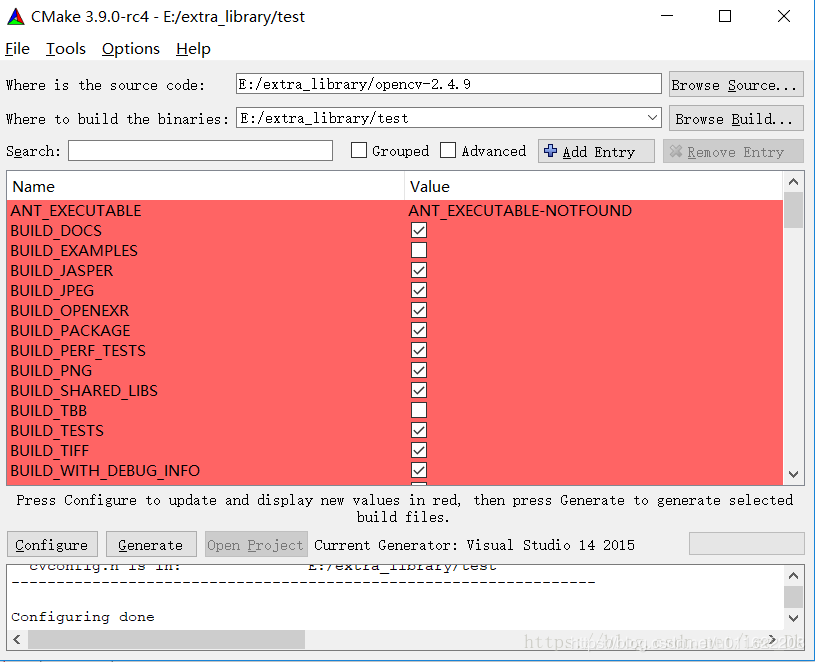Click the Search input field

coord(200,151)
